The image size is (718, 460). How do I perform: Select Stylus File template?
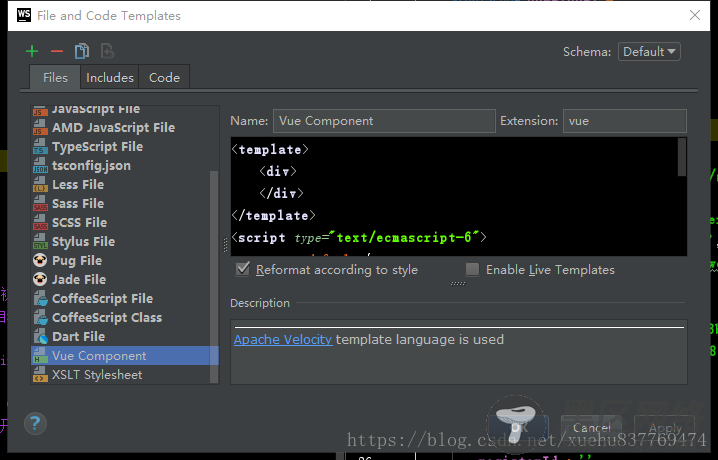(x=125, y=242)
